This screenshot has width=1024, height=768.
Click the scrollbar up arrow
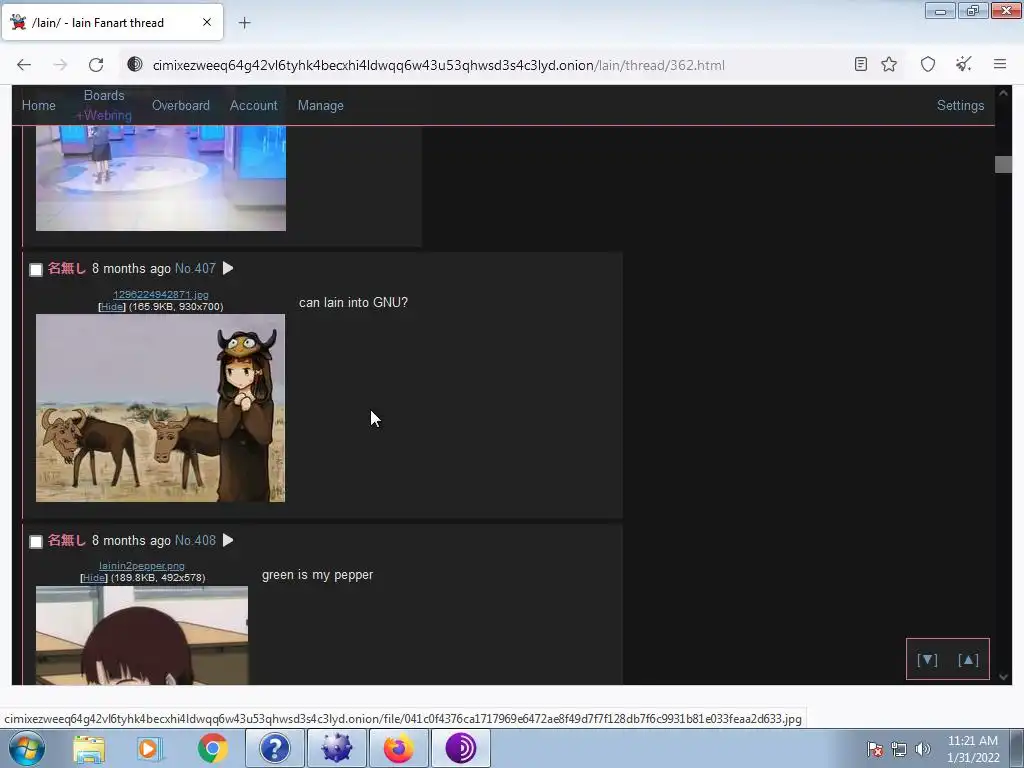click(1003, 93)
